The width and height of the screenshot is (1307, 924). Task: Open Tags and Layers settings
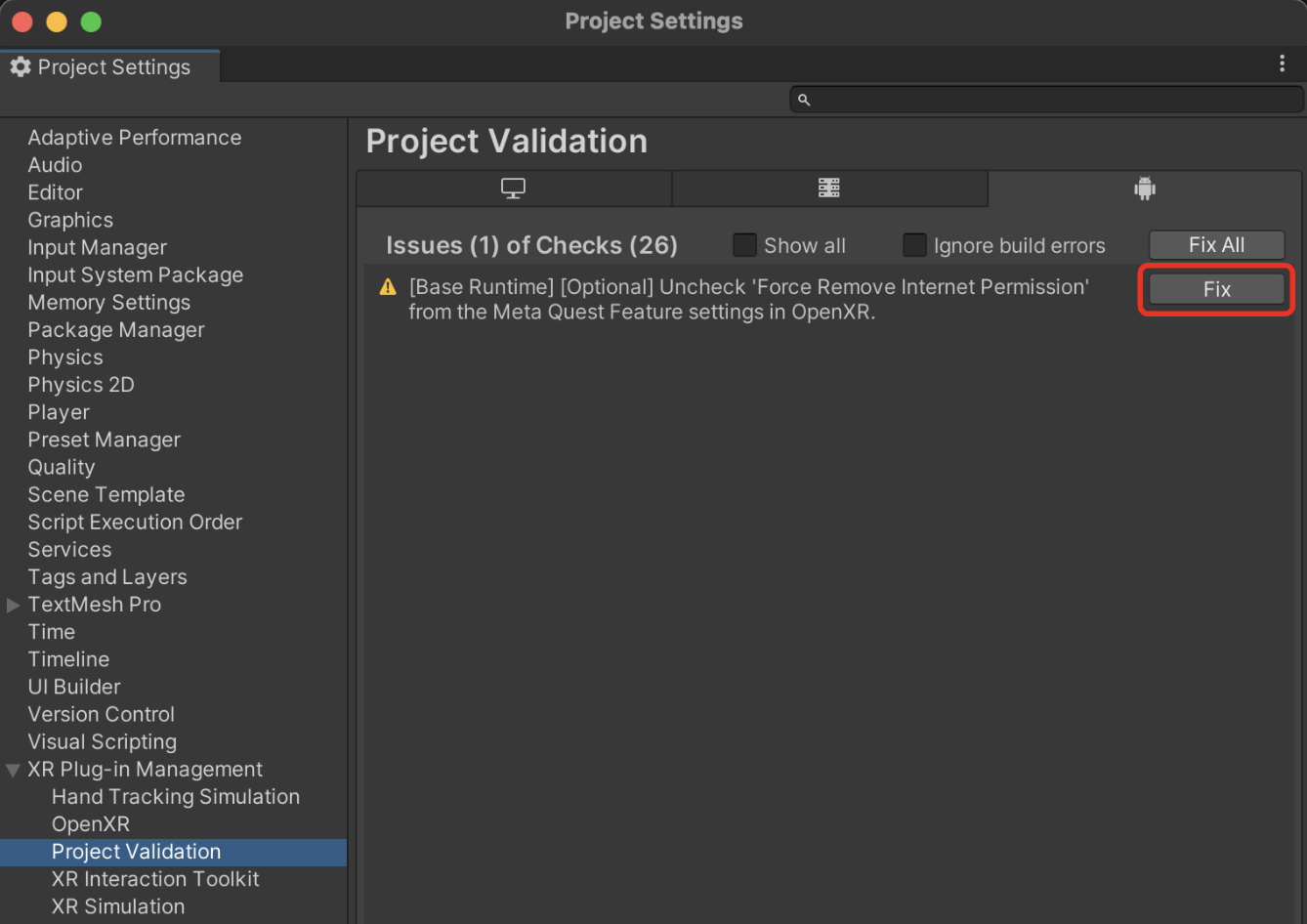107,577
